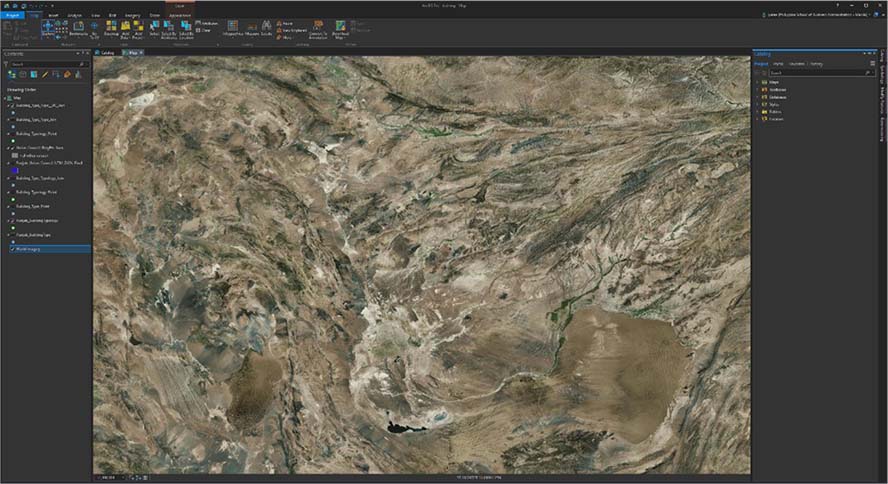Expand the Maps folder in Catalog

click(x=757, y=82)
